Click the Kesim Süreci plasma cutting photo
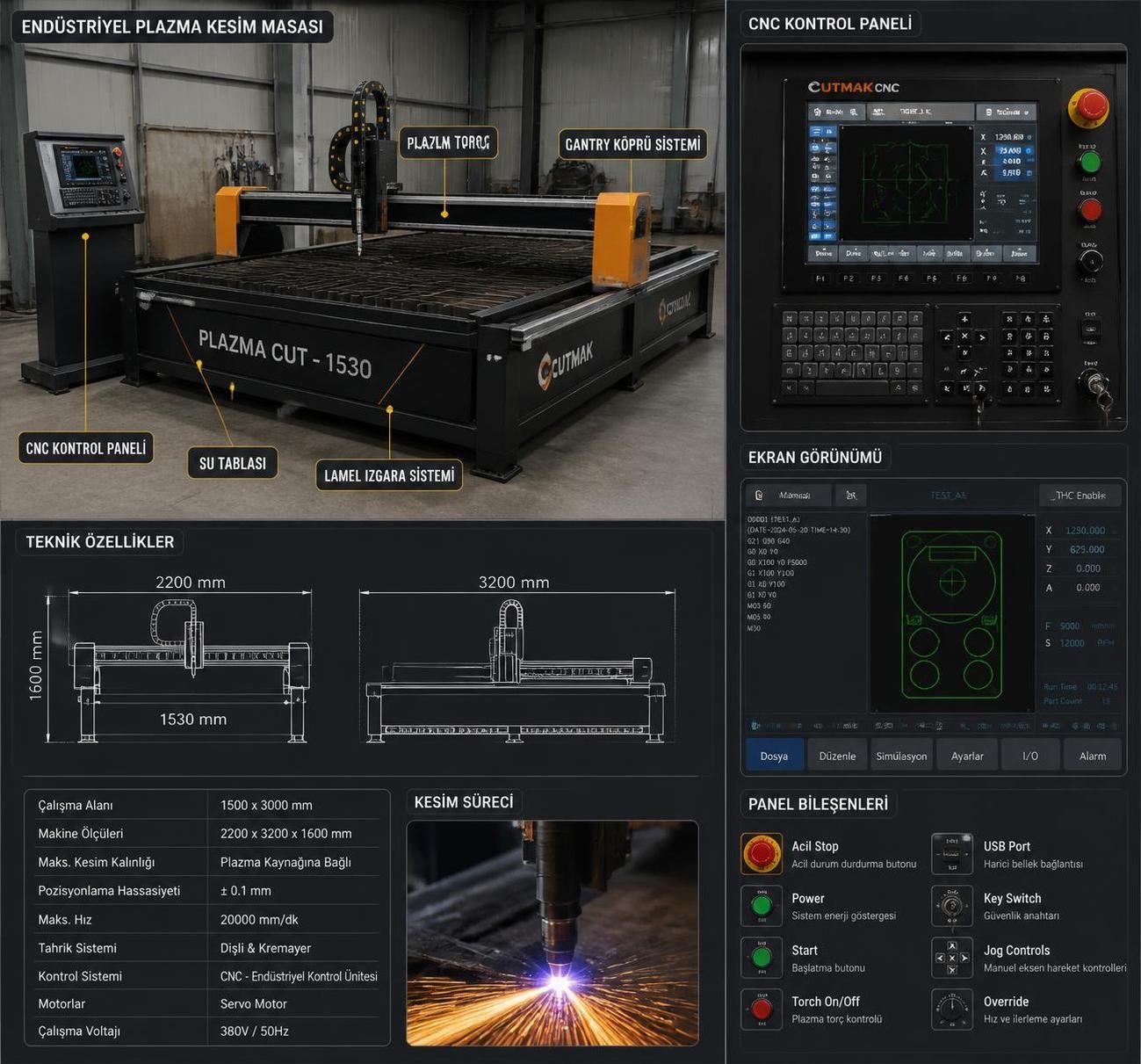Image resolution: width=1141 pixels, height=1064 pixels. [552, 933]
